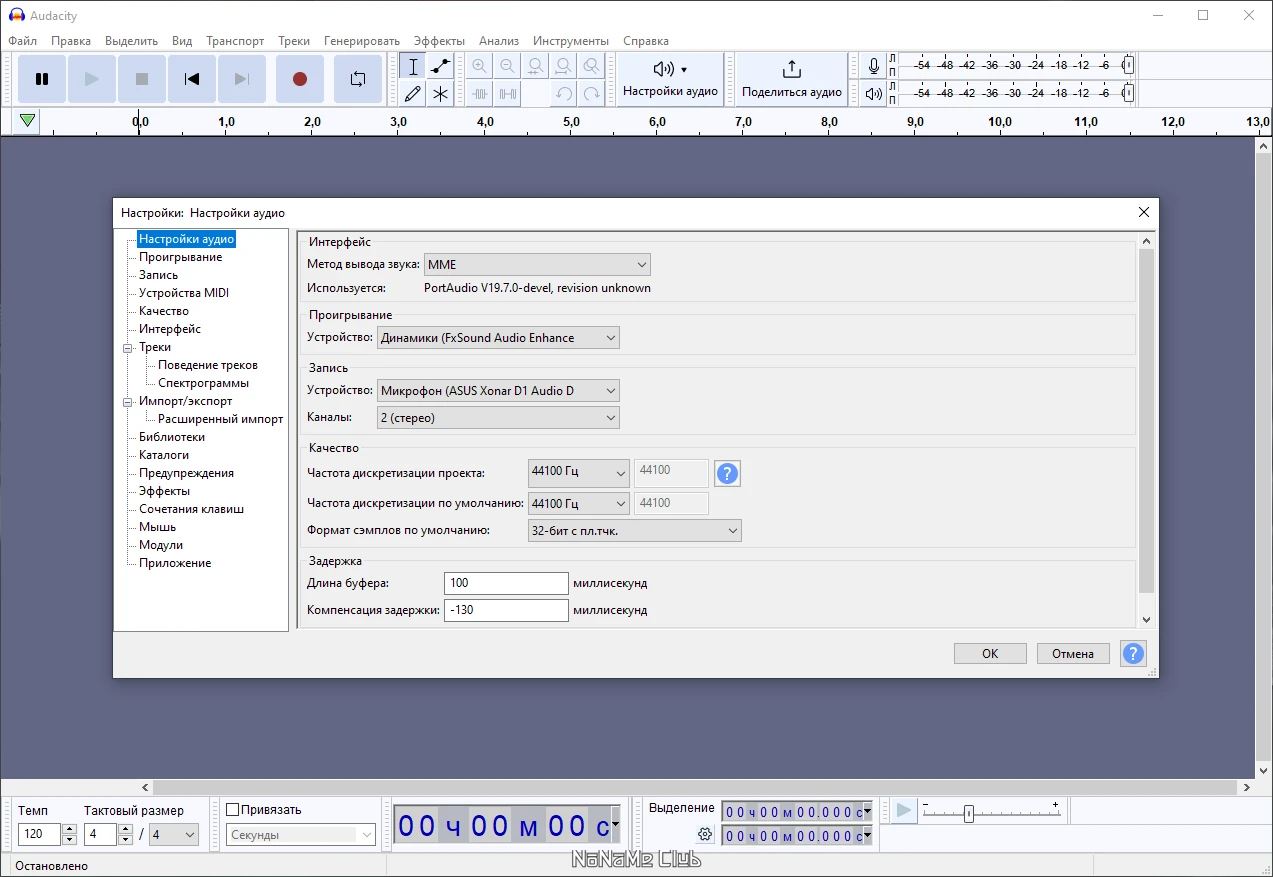Click the blue help icon beside sample rate

click(x=727, y=474)
